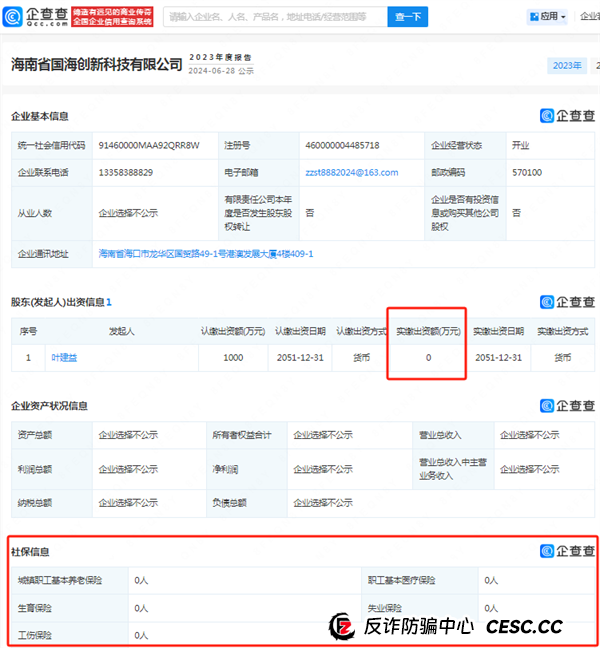This screenshot has width=600, height=648.
Task: Open the 应用 dropdown menu
Action: (x=547, y=17)
